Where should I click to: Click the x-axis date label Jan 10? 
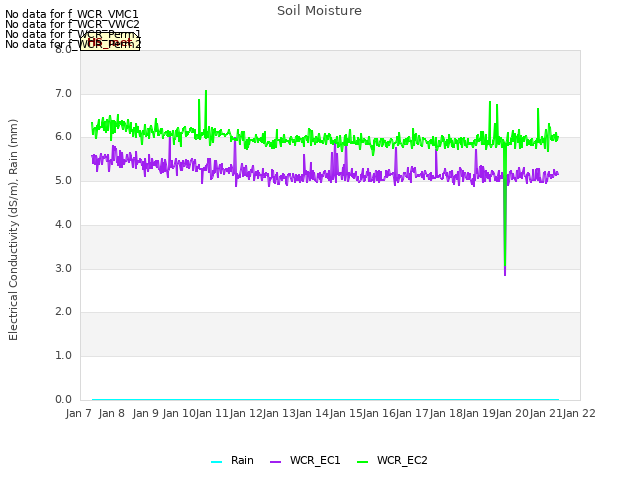coord(179,413)
